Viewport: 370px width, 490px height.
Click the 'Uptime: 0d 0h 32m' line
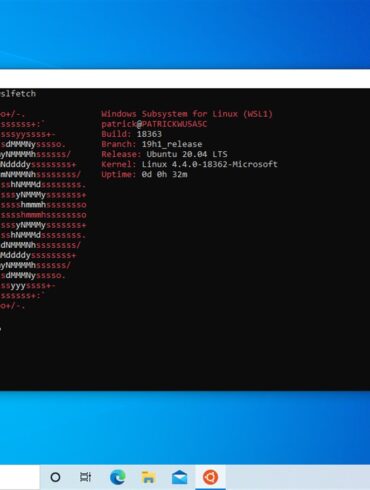point(144,174)
